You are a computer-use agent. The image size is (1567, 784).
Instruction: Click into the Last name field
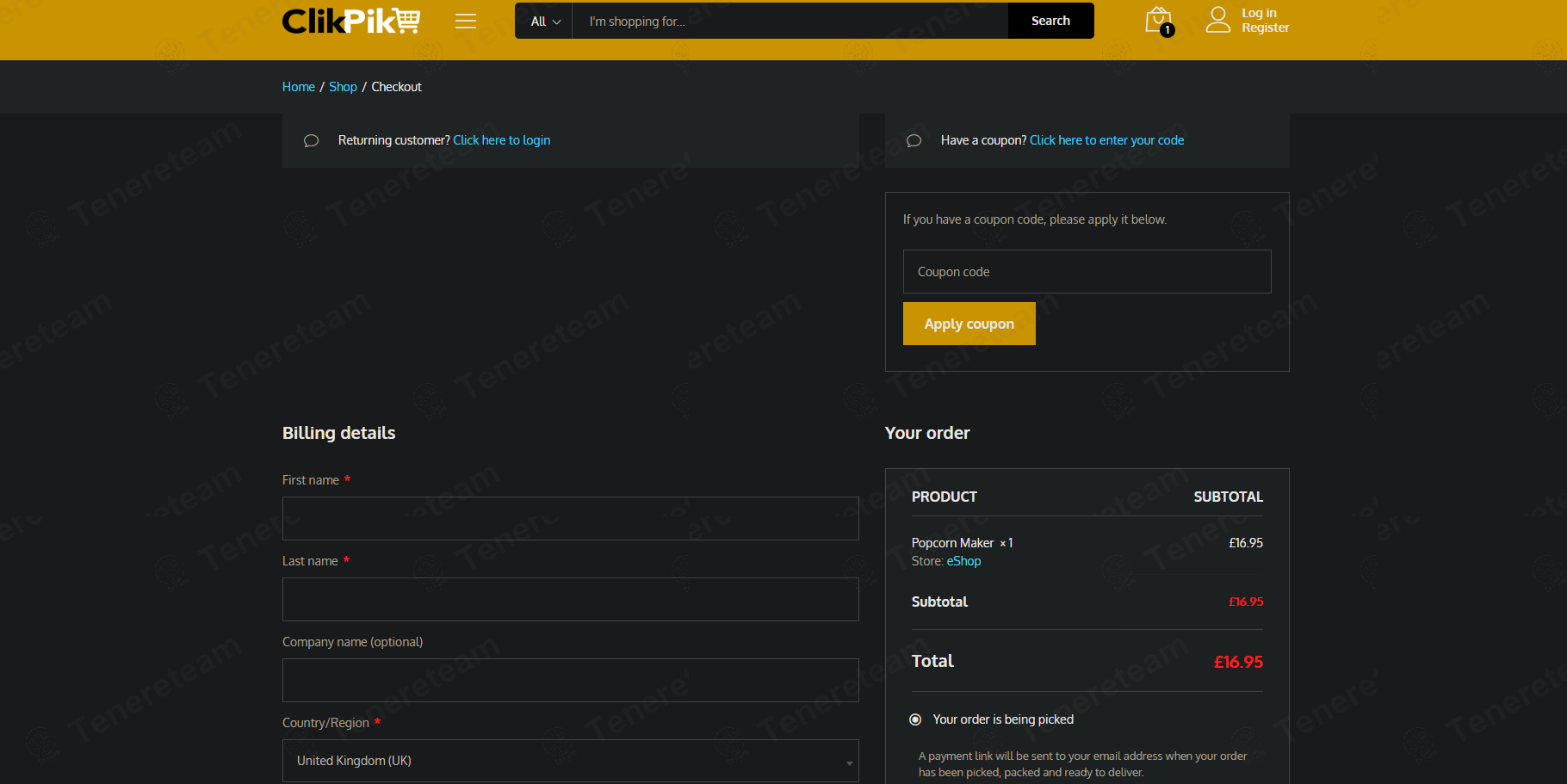570,600
